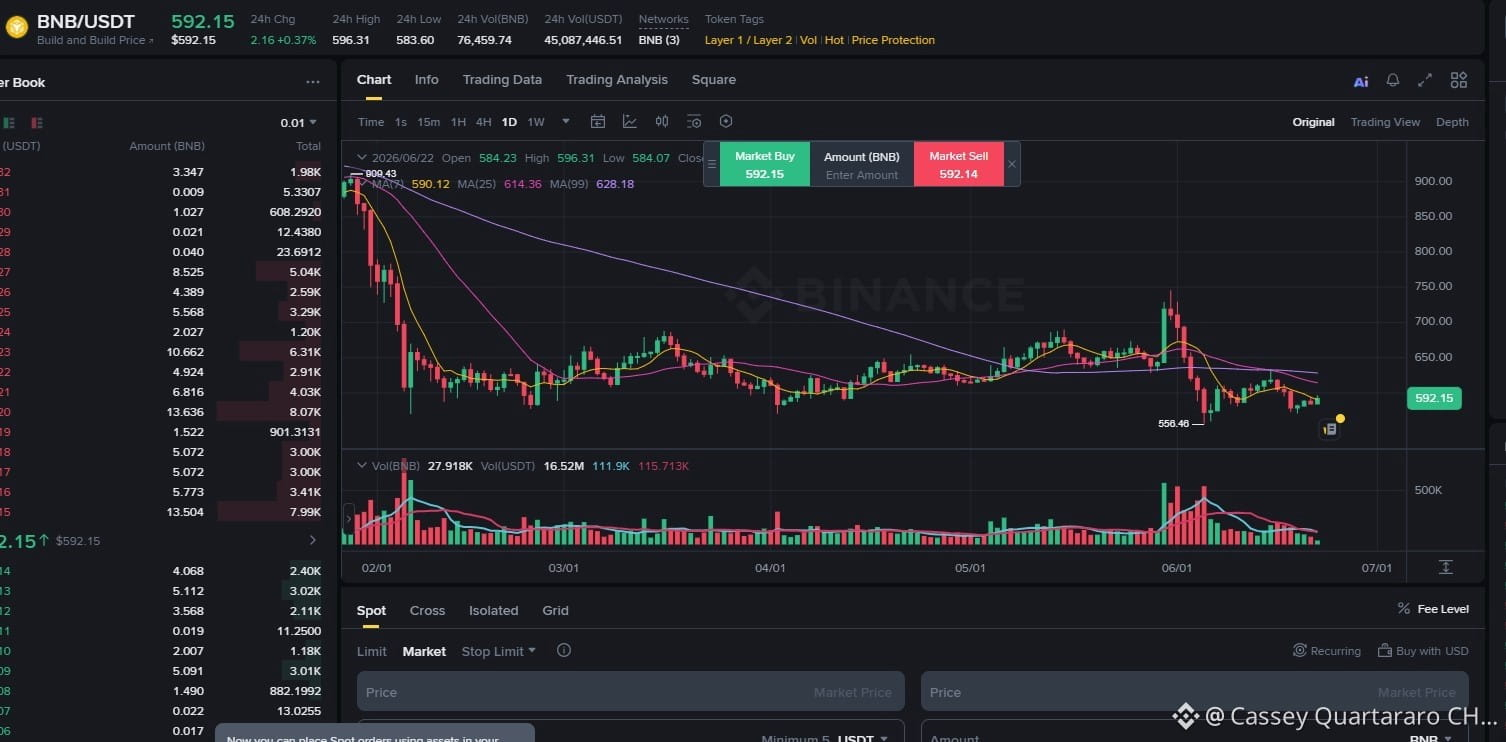1506x742 pixels.
Task: Select the 1H time interval
Action: (458, 122)
